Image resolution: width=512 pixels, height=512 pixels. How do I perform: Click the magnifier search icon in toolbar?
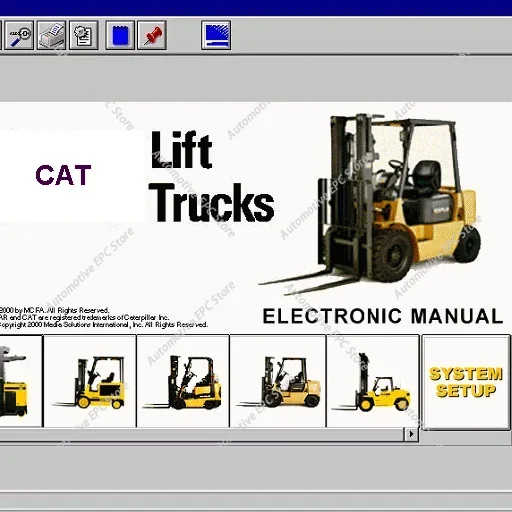[19, 35]
